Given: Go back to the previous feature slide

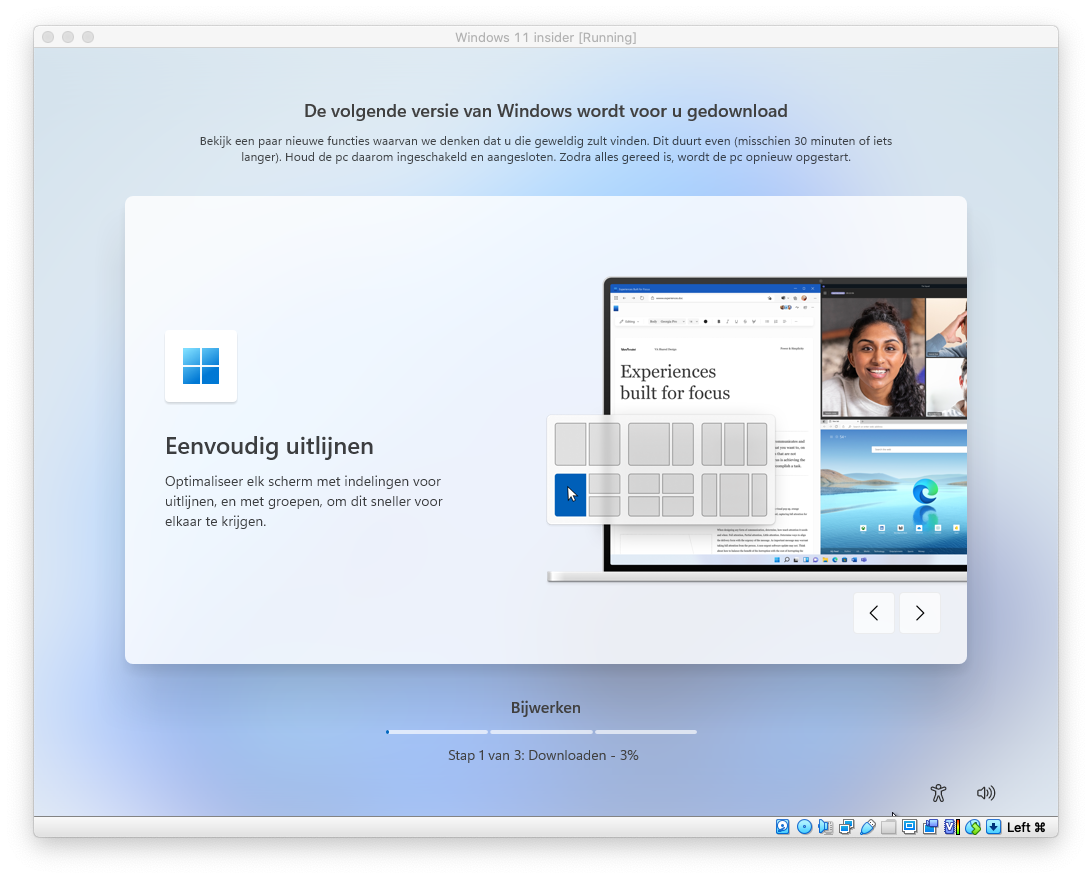Looking at the screenshot, I should coord(873,613).
